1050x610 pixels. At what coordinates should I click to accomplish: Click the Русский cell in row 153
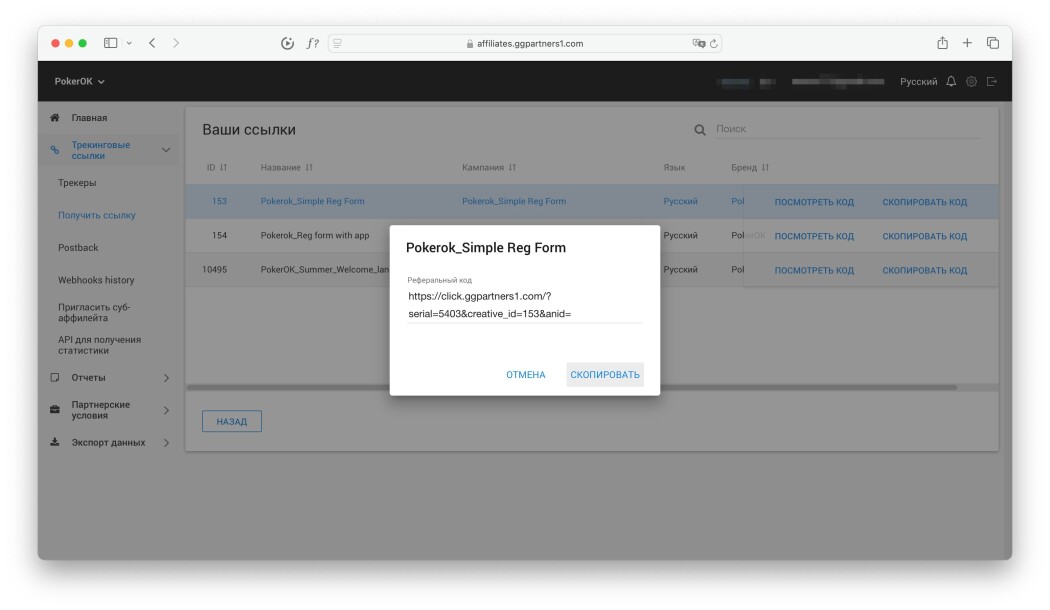(680, 201)
